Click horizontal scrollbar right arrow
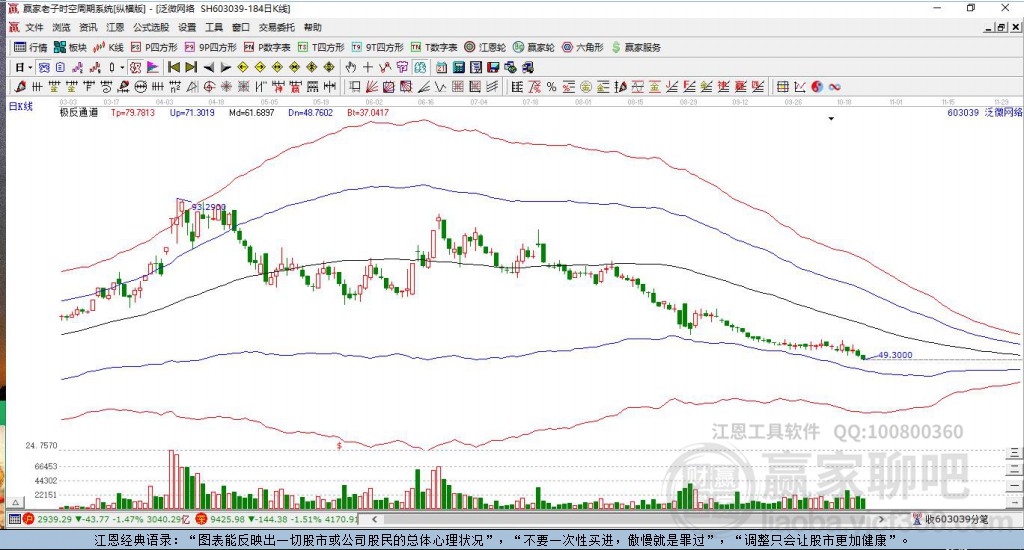1024x550 pixels. [881, 519]
